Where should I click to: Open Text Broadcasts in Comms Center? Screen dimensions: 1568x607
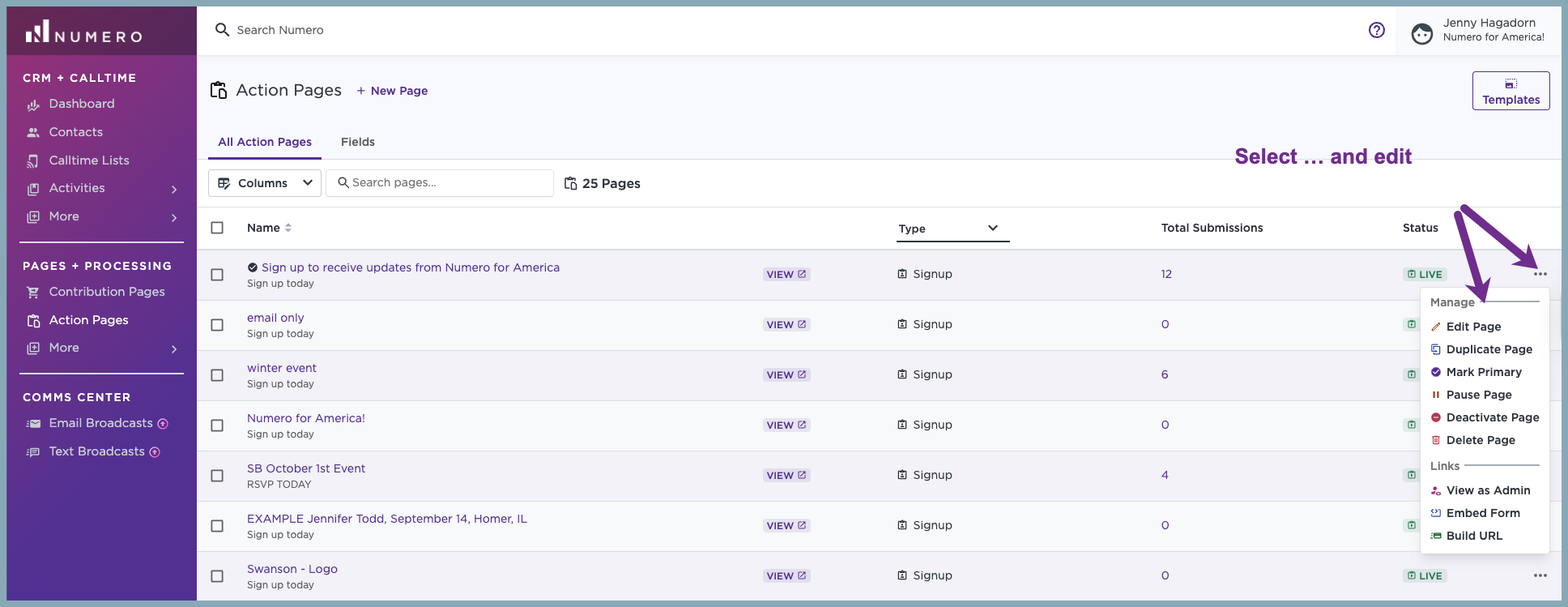96,451
